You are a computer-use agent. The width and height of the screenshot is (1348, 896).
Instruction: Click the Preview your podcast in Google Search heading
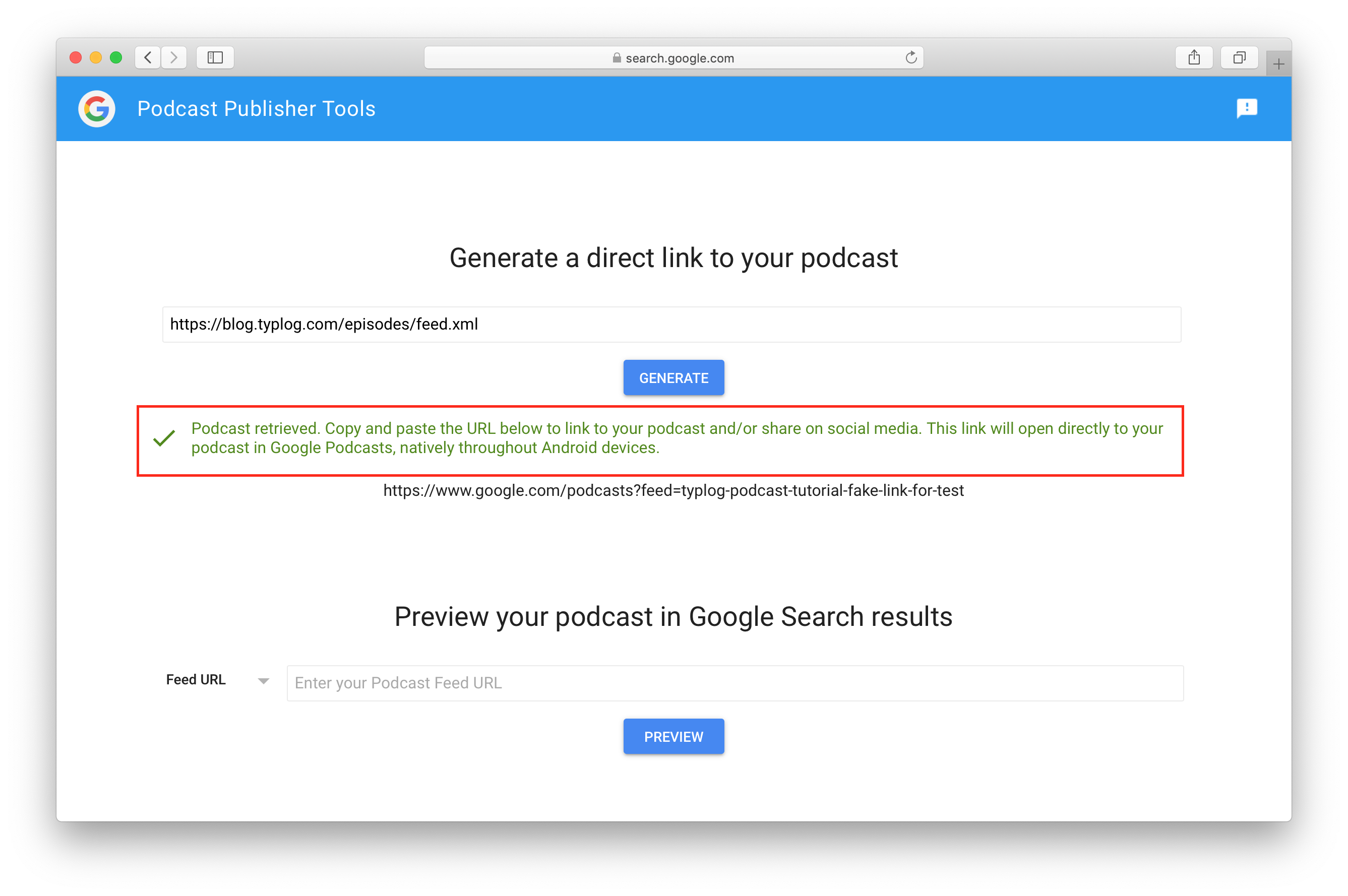[673, 617]
